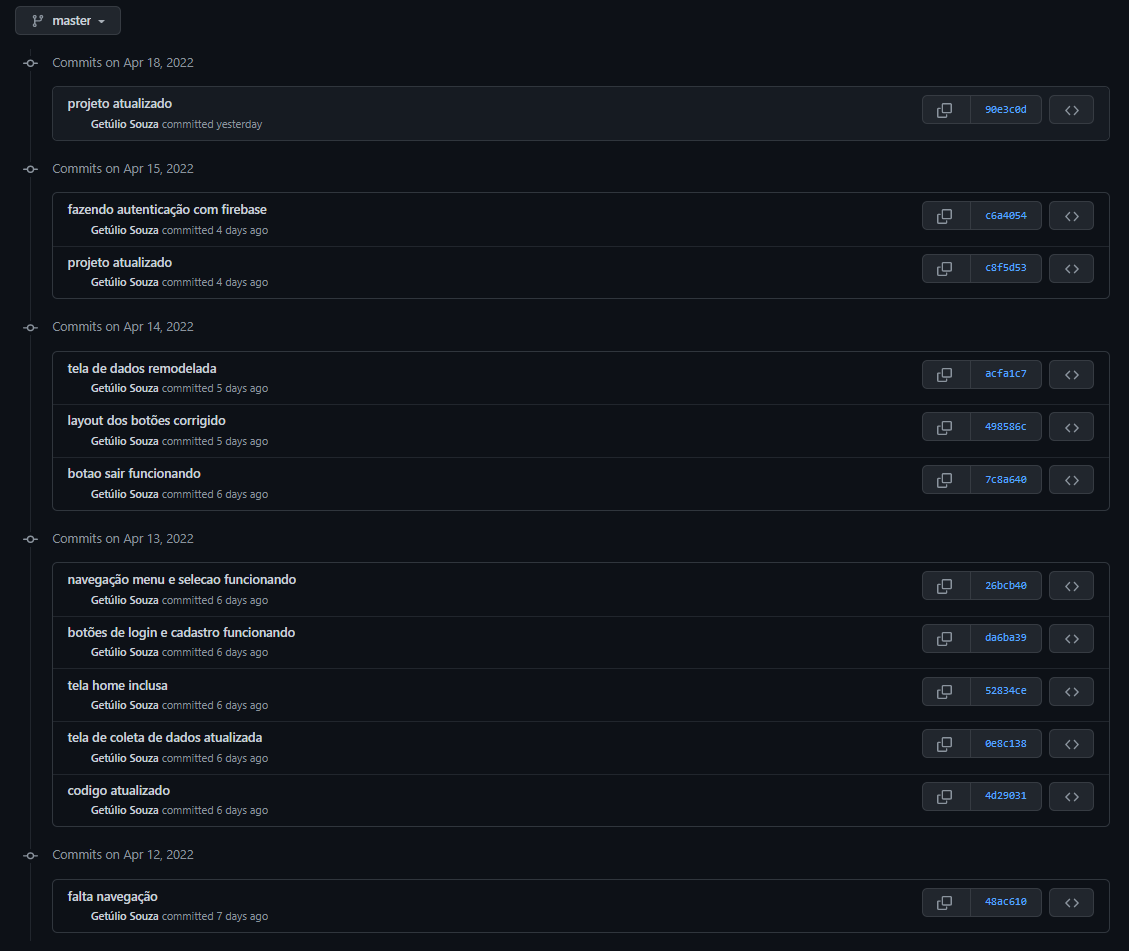Copy the SHA of 'falta navegação' commit
The height and width of the screenshot is (951, 1129).
coord(945,902)
